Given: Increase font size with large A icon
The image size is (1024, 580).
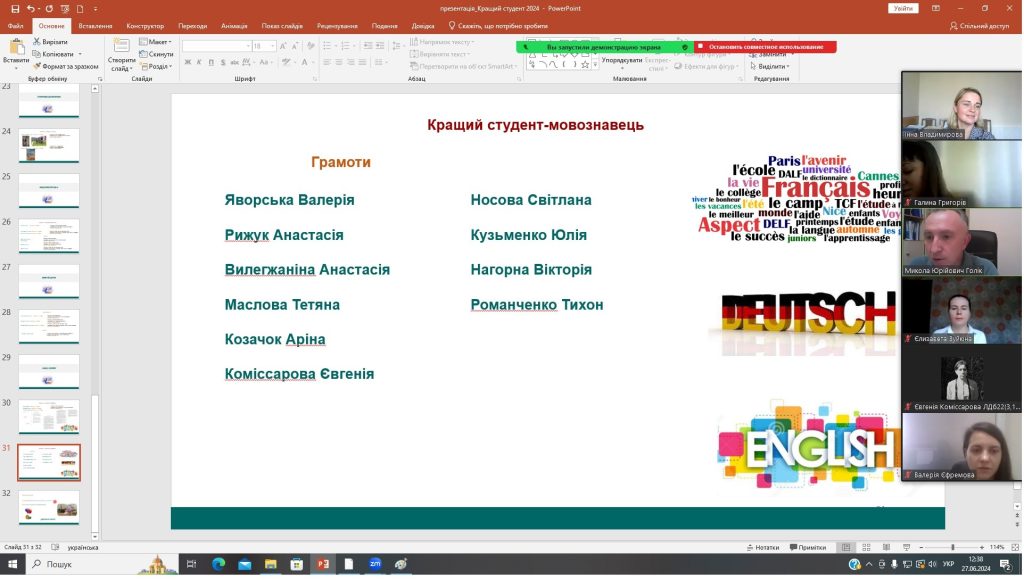Looking at the screenshot, I should pos(283,46).
